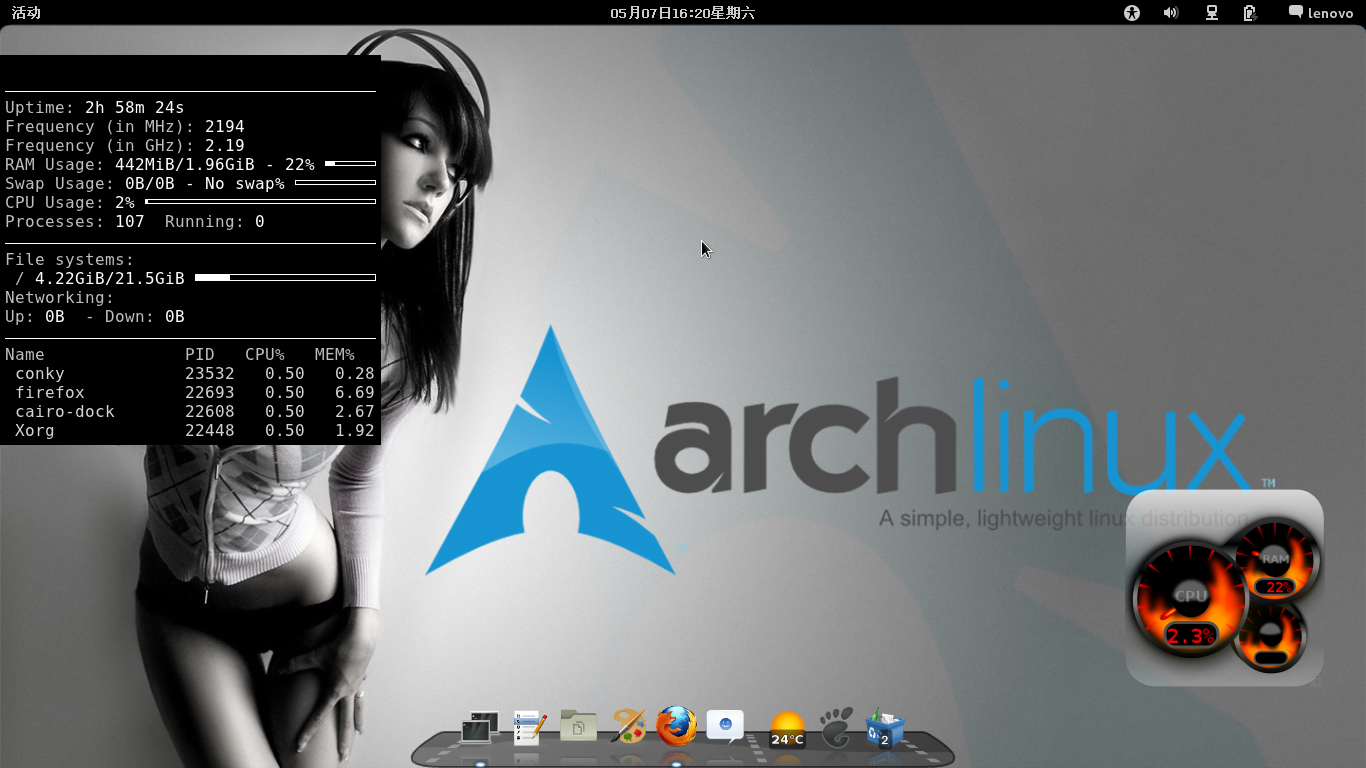Open the smiley chat bubble dock icon

[x=725, y=726]
